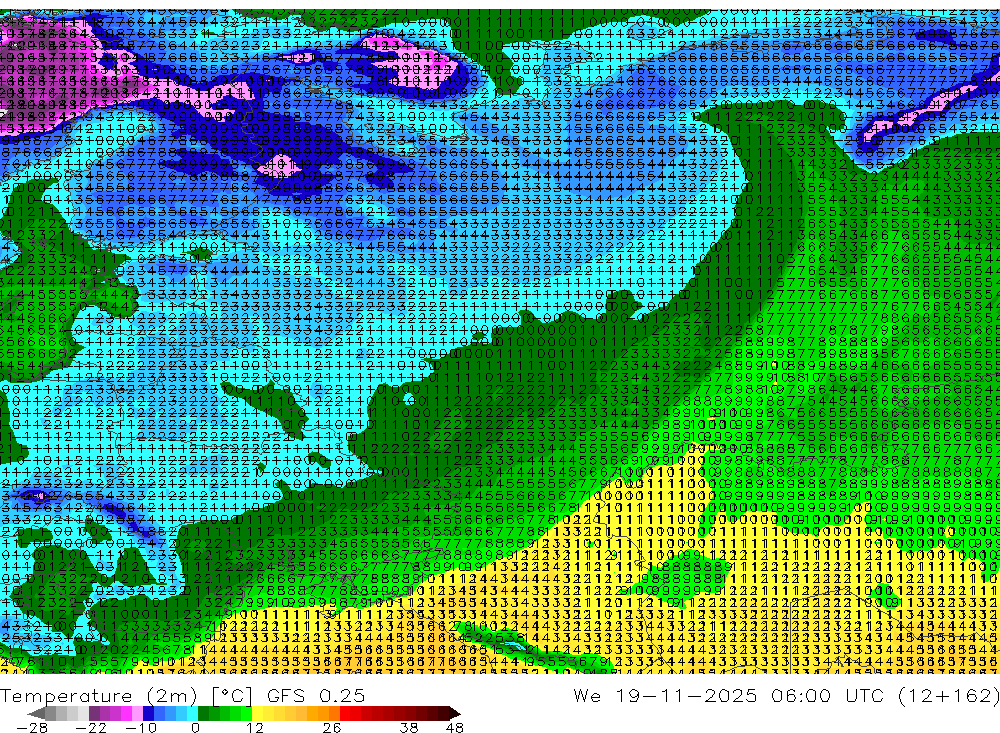
Task: Click the dark maroon right arrow end of color bar
Action: tap(455, 713)
